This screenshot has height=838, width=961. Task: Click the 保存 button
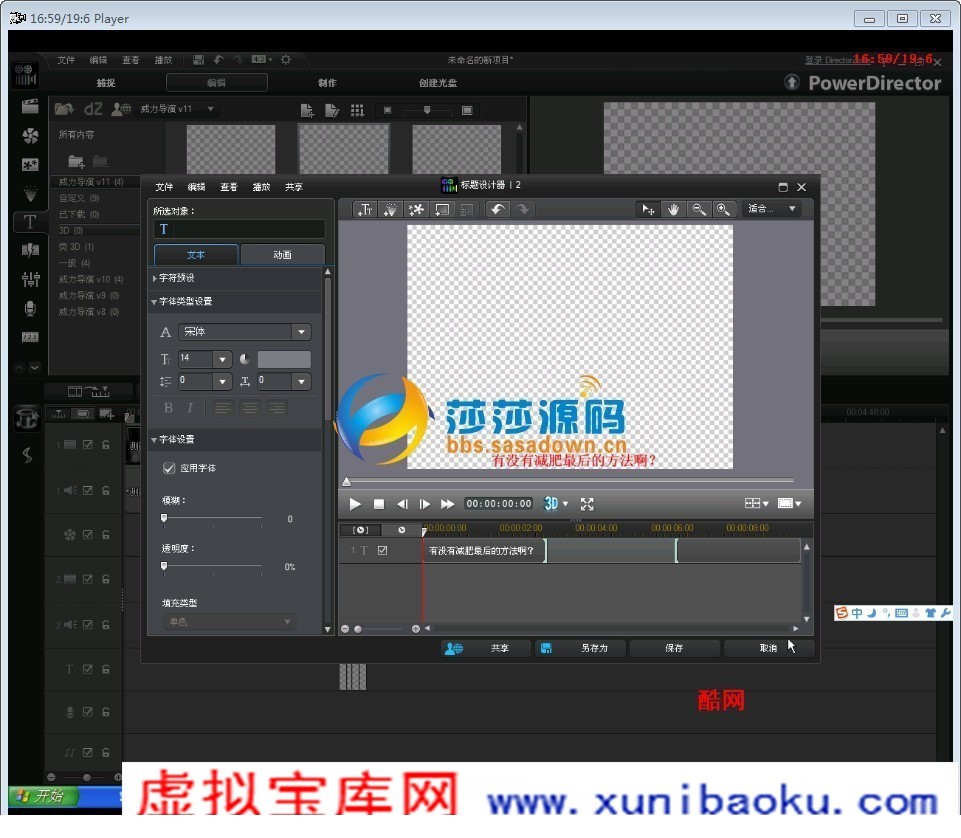pyautogui.click(x=674, y=648)
